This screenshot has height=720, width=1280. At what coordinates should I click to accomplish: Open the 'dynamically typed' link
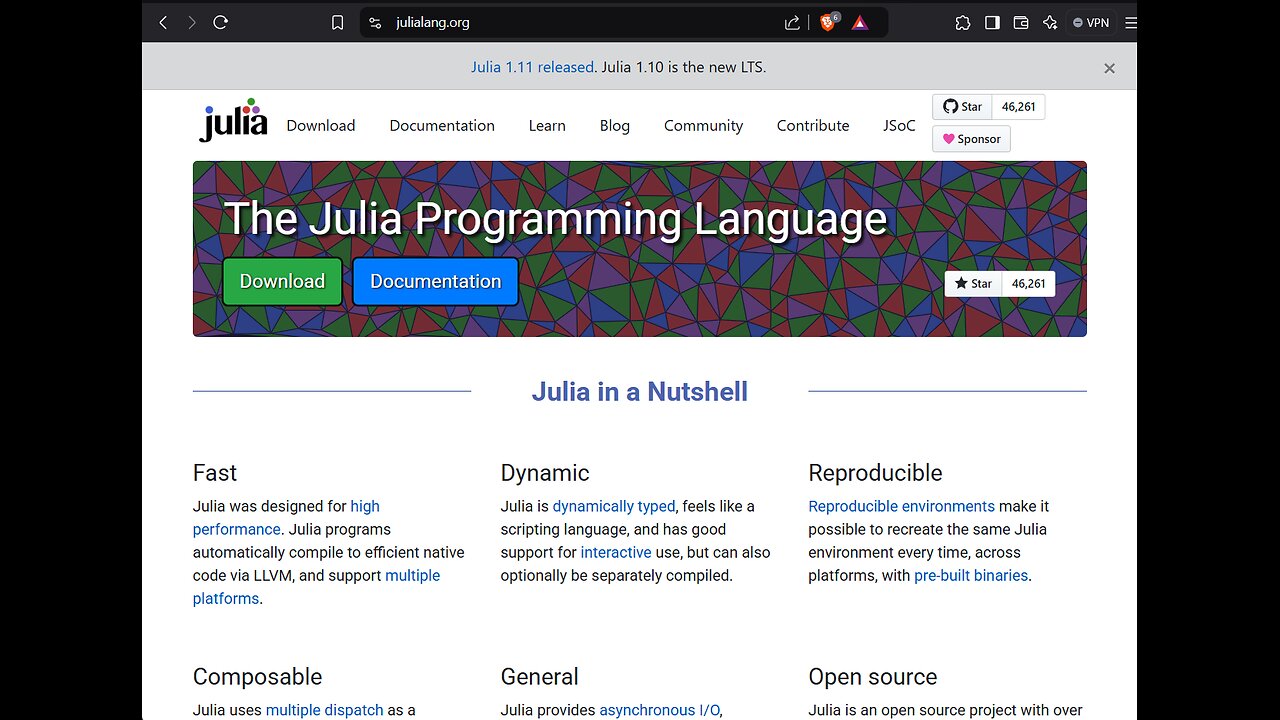point(614,506)
